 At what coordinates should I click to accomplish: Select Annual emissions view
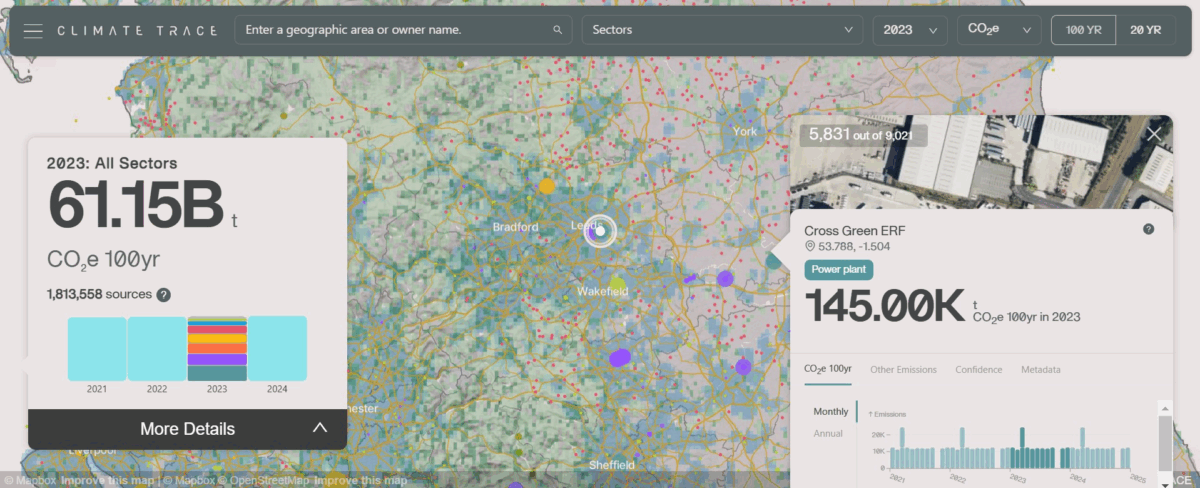826,433
